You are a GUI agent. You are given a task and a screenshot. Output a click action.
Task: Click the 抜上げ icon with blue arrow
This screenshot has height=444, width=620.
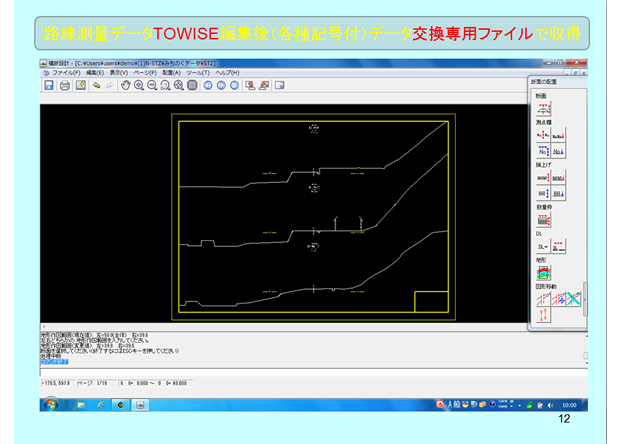pyautogui.click(x=558, y=193)
